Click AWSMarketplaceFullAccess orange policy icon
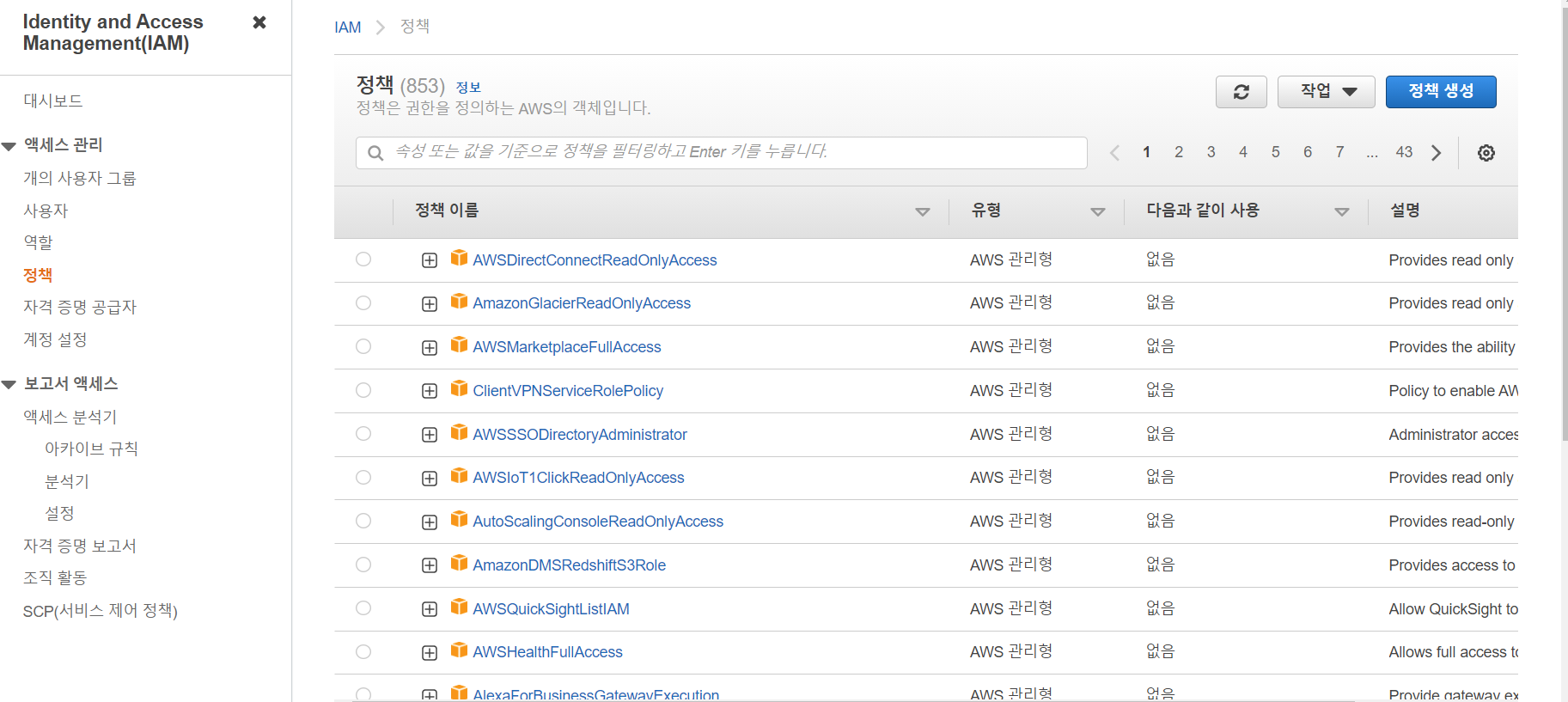This screenshot has height=702, width=1568. click(459, 345)
